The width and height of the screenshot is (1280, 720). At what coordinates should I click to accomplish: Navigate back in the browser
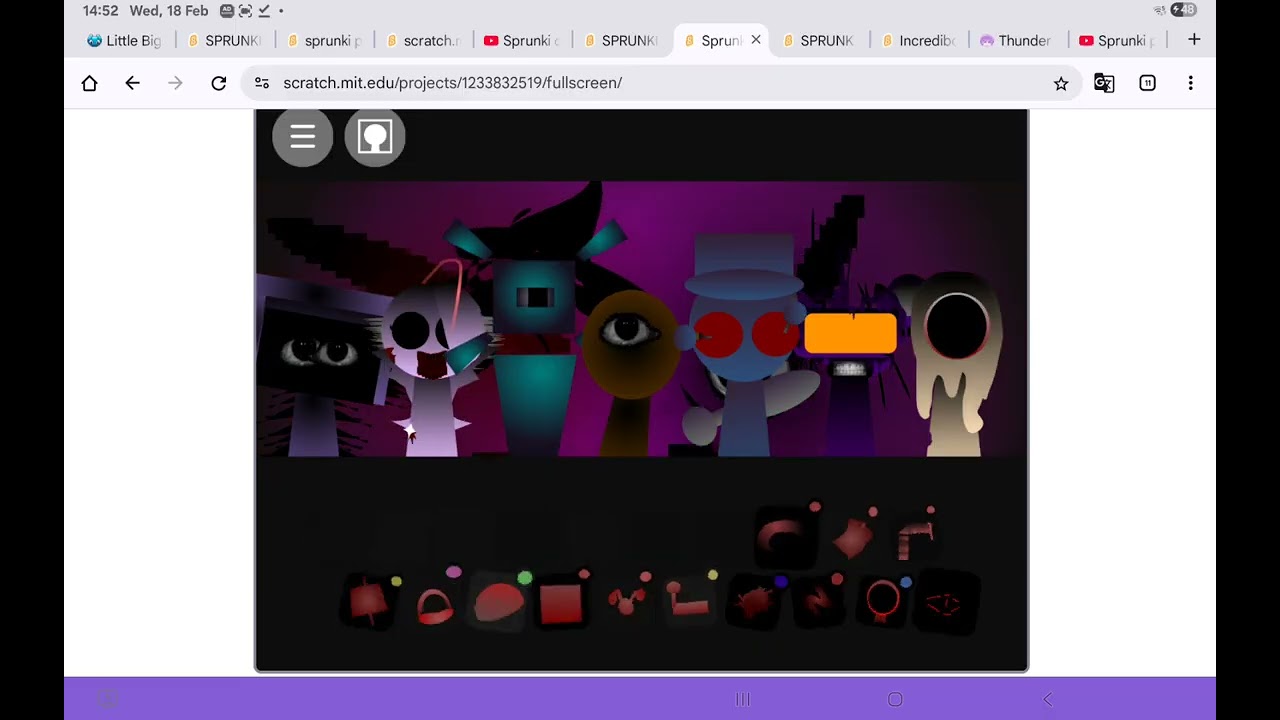tap(132, 83)
